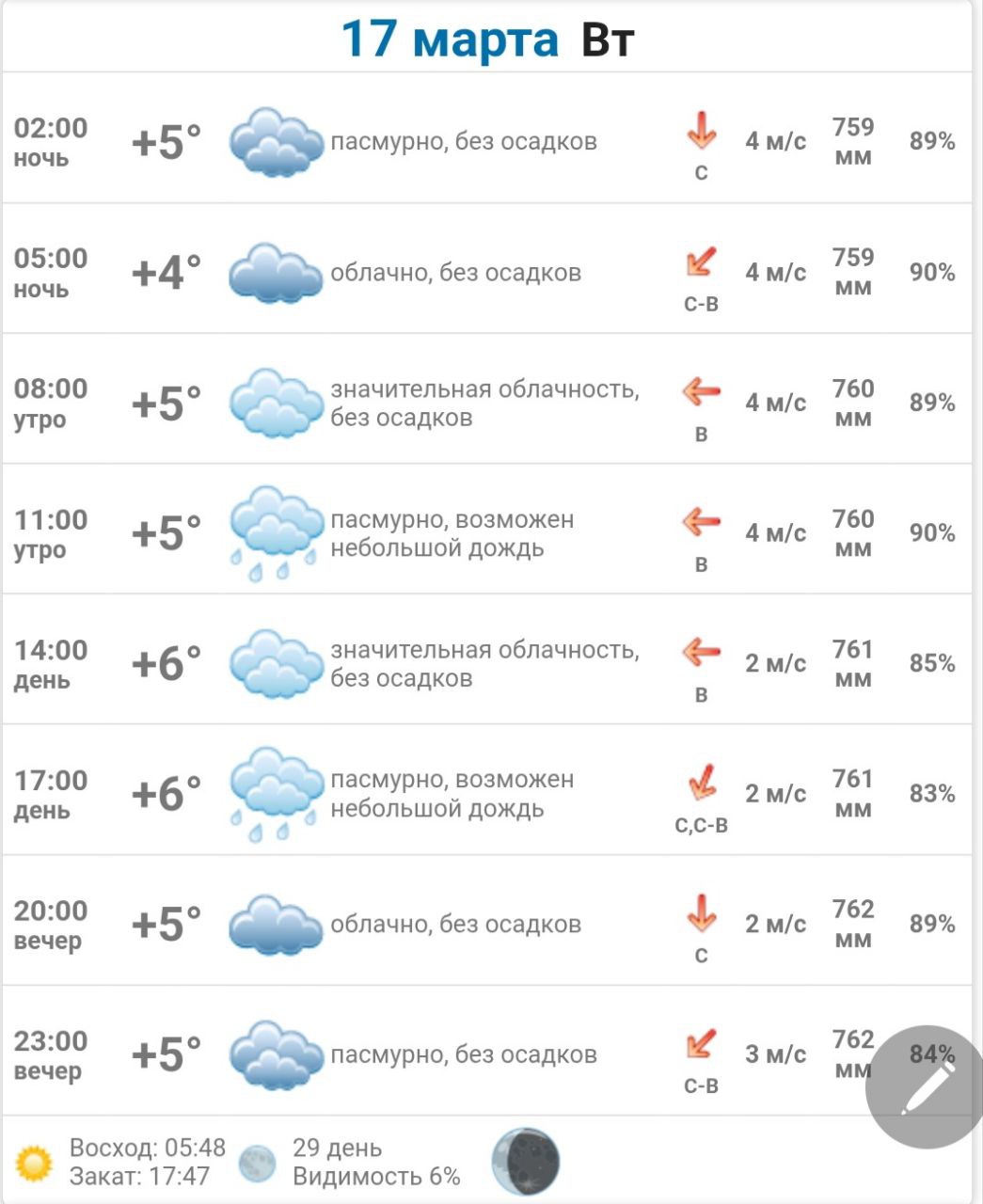Select the 17 марта date header
The image size is (983, 1204).
pyautogui.click(x=450, y=40)
